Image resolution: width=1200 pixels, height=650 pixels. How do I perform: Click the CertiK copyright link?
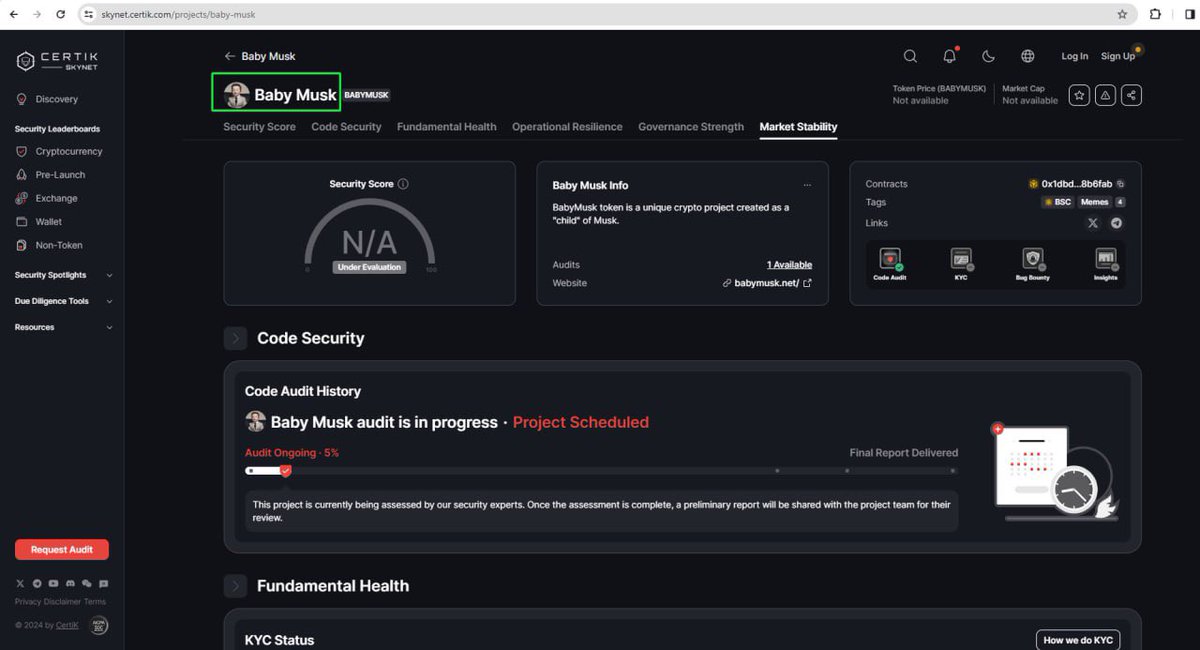pyautogui.click(x=67, y=625)
